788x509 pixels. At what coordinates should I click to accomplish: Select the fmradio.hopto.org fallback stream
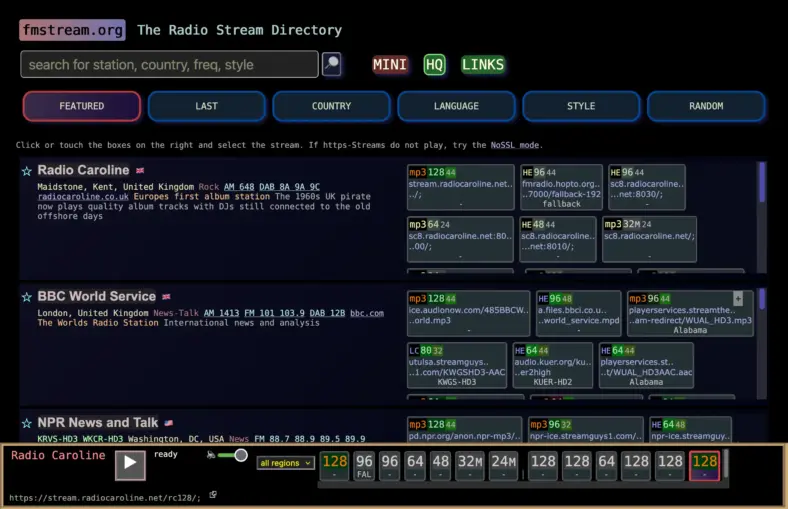561,187
